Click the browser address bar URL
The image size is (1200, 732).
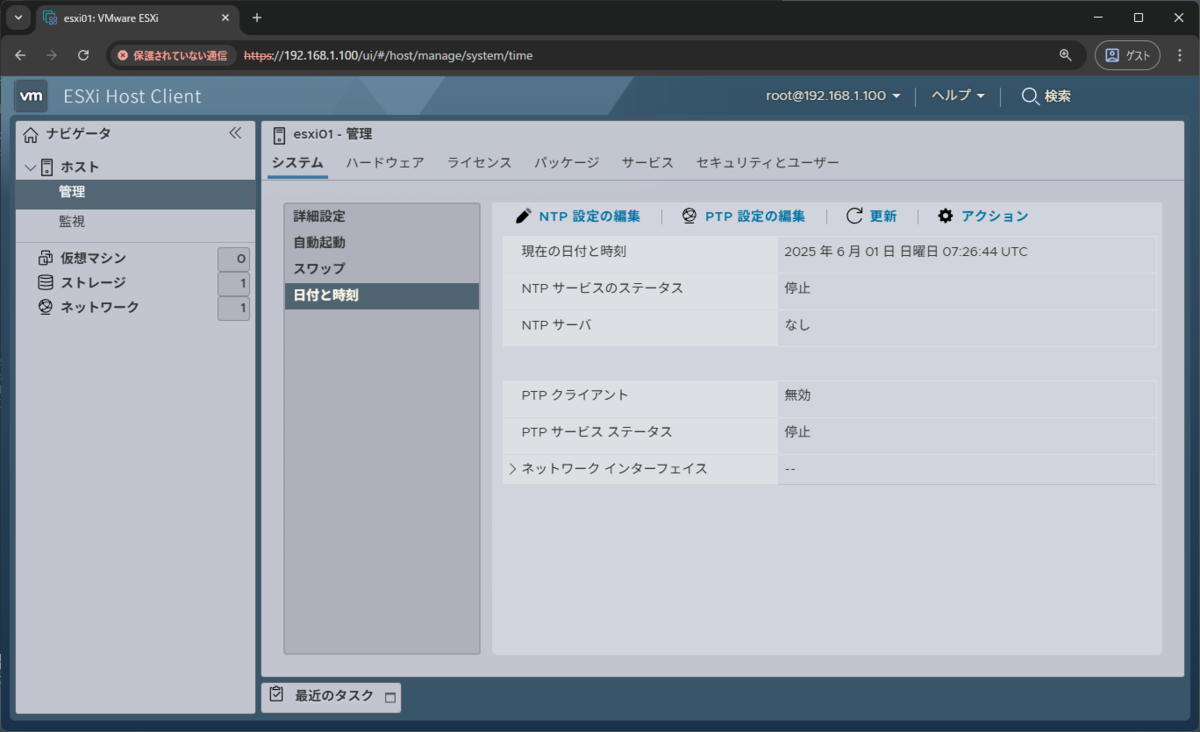[388, 55]
